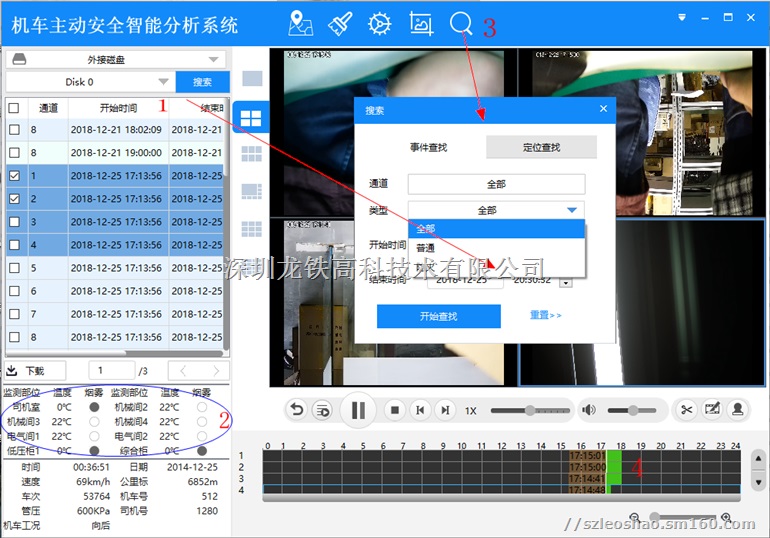
Task: Adjust the playback speed slider
Action: tap(530, 410)
